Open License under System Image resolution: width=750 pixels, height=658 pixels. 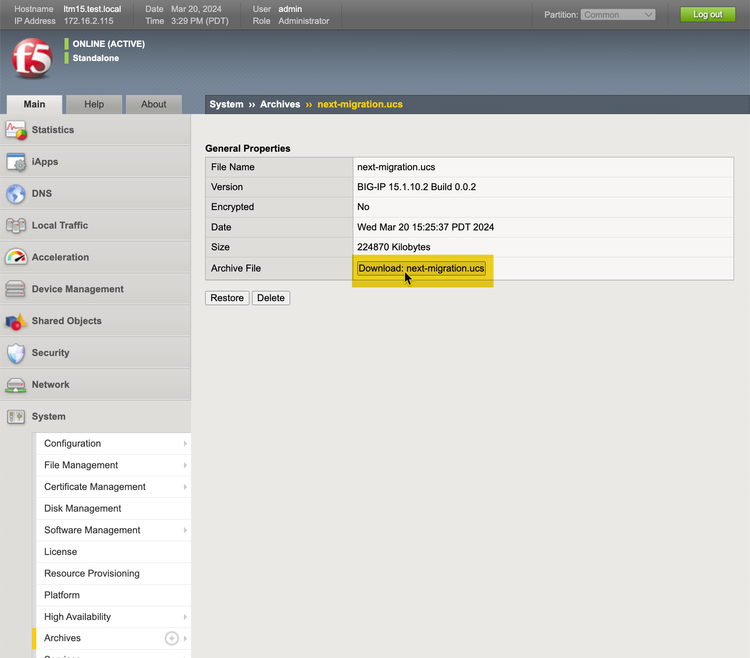(60, 552)
